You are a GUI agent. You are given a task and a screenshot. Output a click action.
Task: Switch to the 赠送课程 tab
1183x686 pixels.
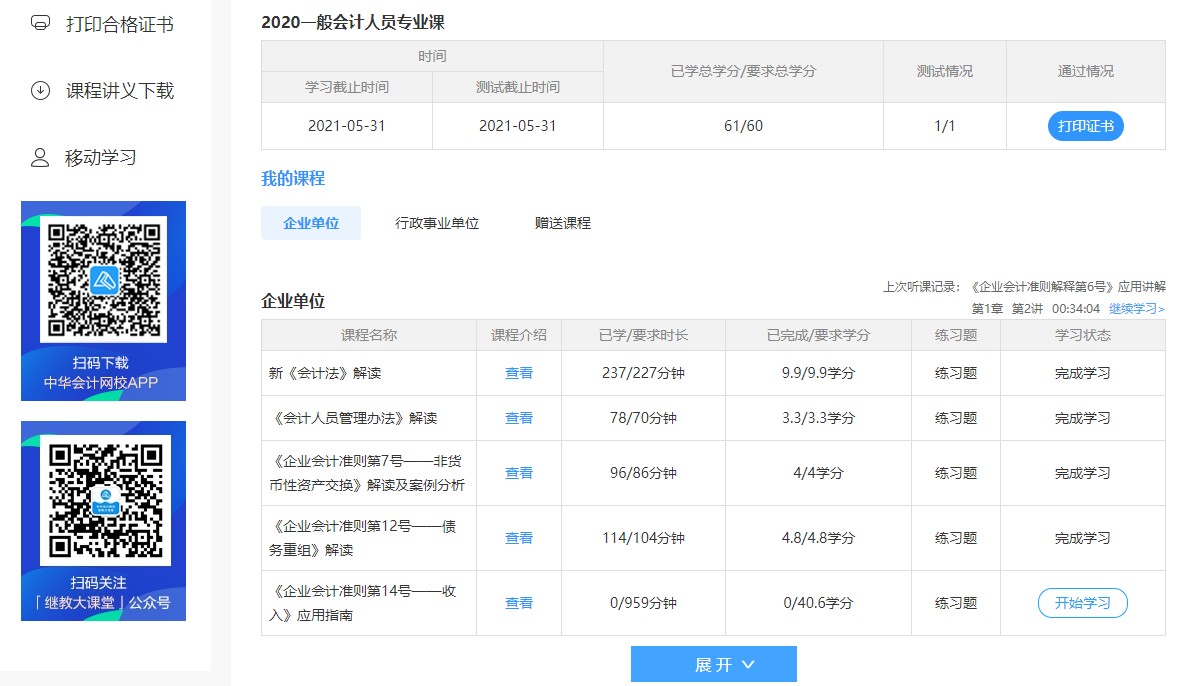pos(562,223)
